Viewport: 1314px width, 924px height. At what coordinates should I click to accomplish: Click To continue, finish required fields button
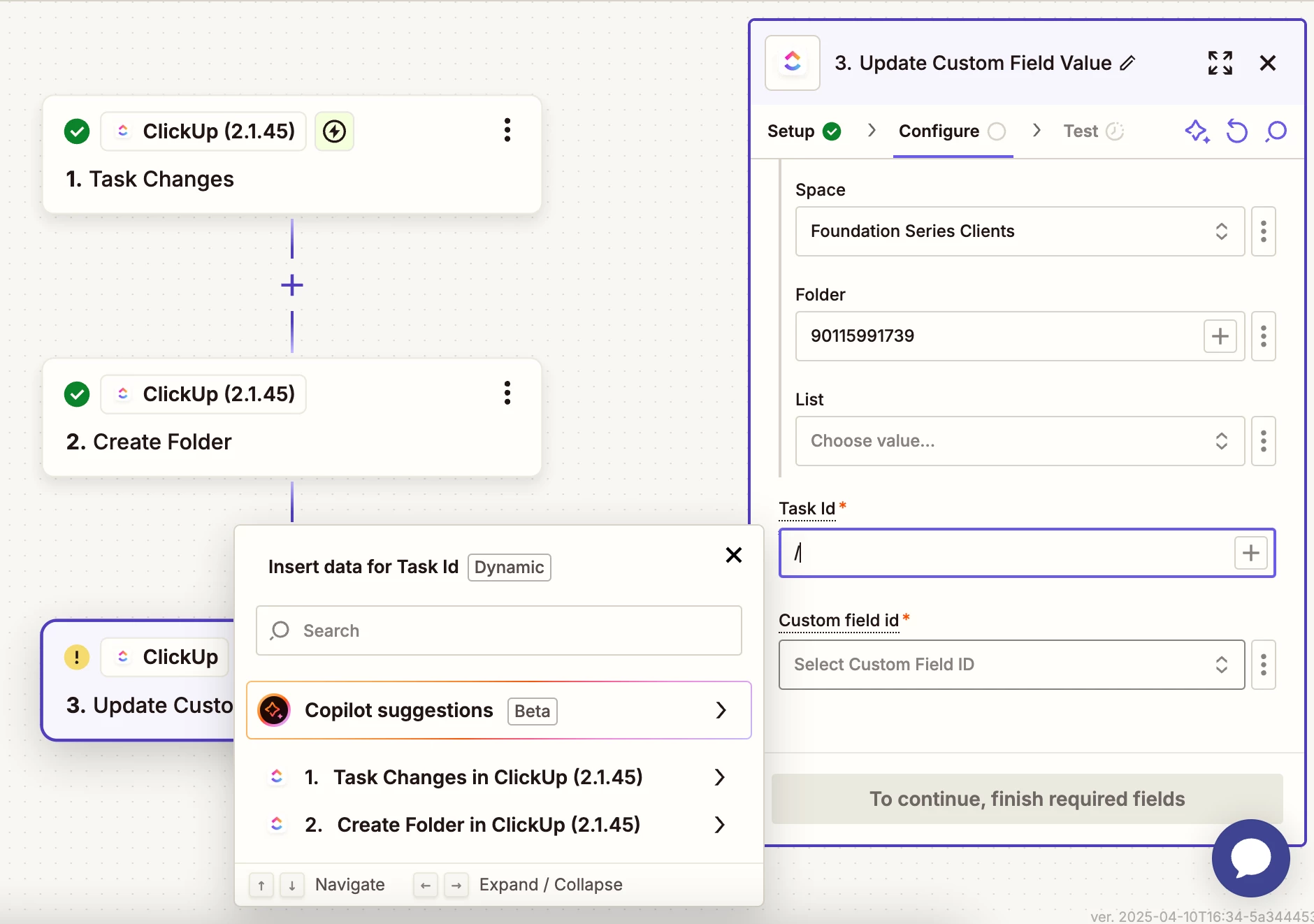point(1027,799)
